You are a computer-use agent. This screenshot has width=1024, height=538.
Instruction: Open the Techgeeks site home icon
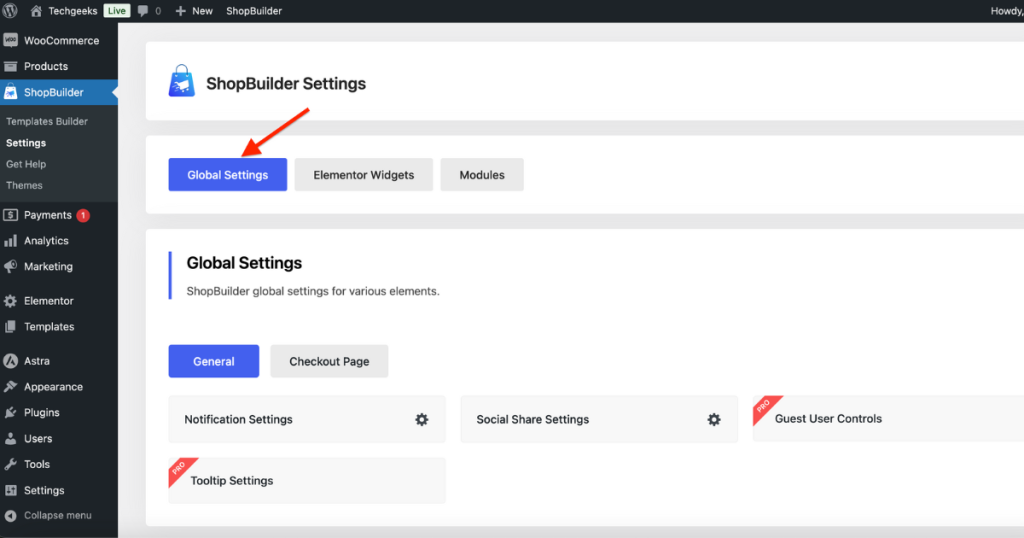[36, 11]
